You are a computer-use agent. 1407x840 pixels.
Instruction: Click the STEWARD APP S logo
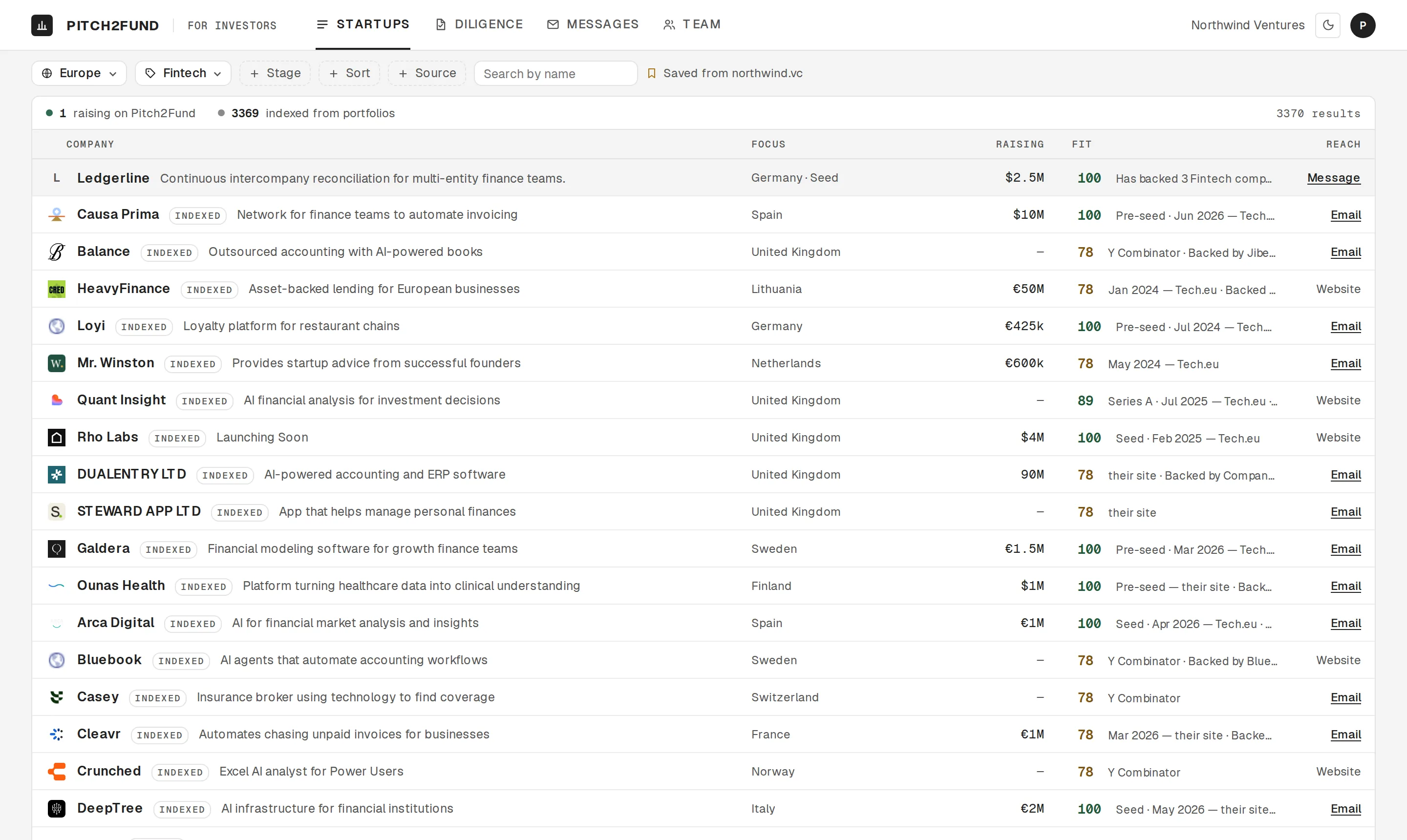[57, 512]
